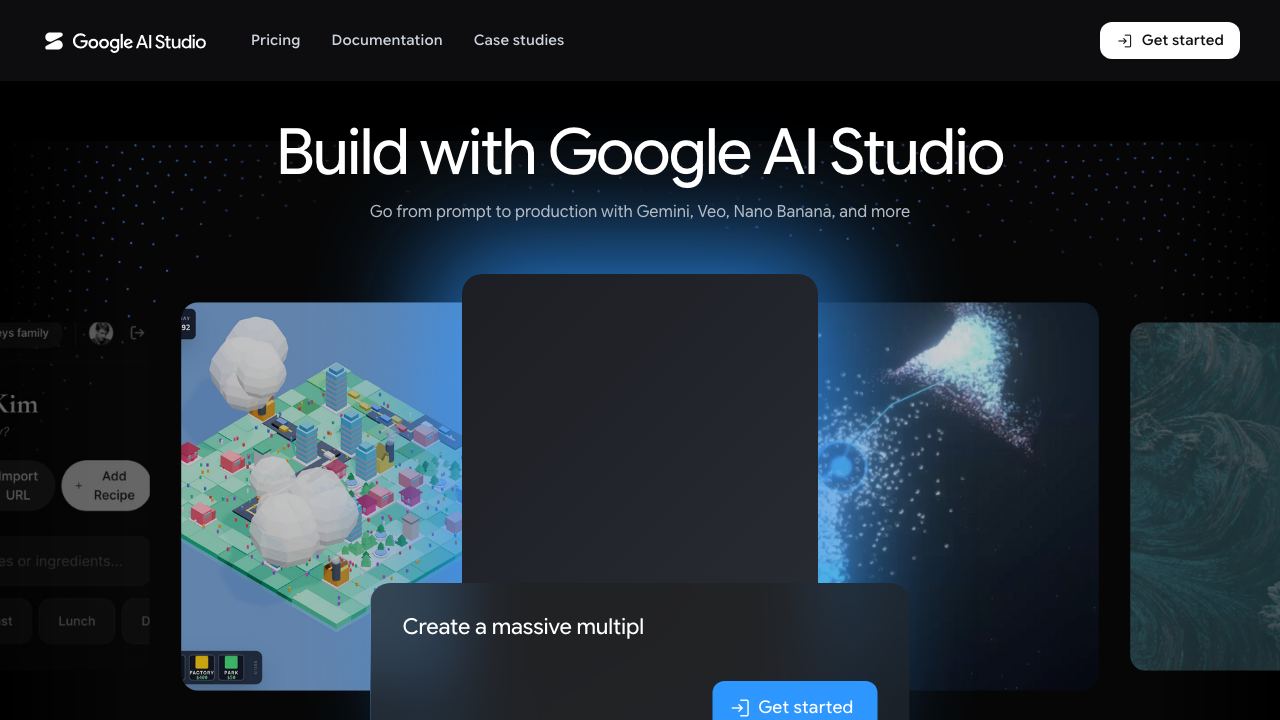
Task: Select the Park build option in city game
Action: [x=231, y=667]
